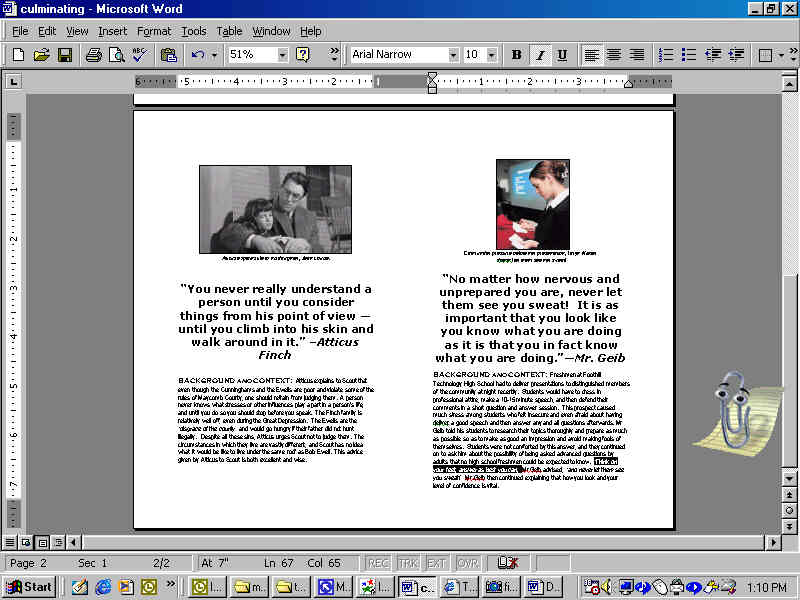
Task: Click the Open folder icon
Action: click(x=41, y=55)
